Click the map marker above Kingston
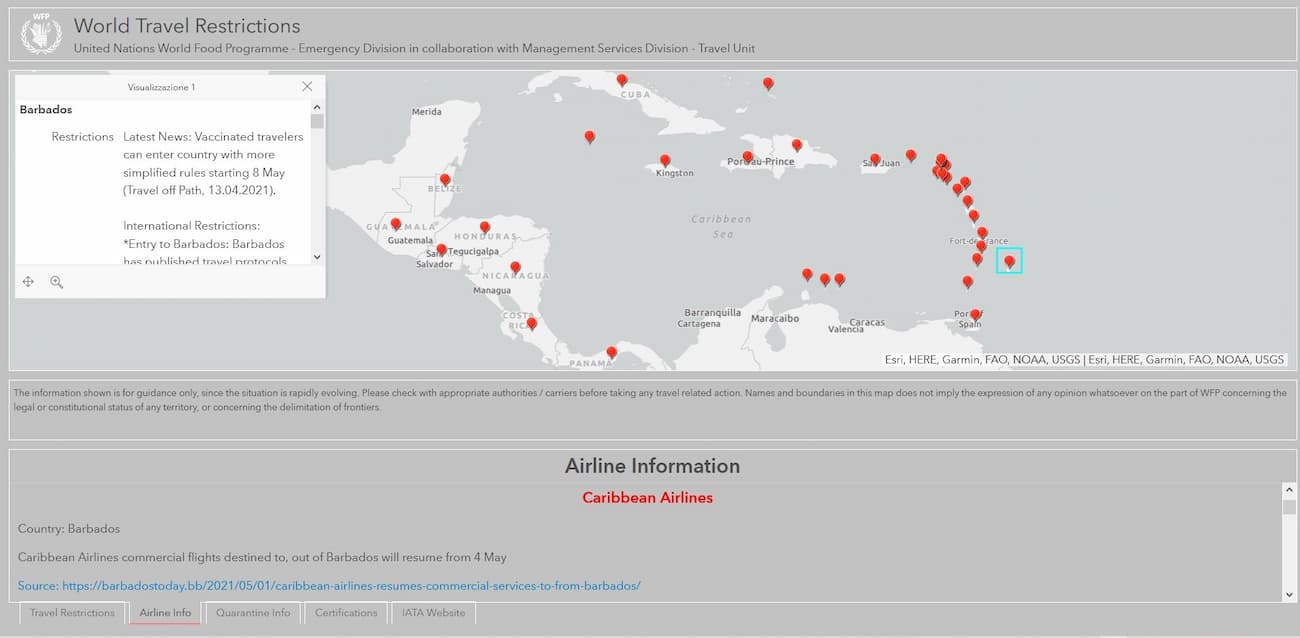The image size is (1300, 638). tap(665, 160)
